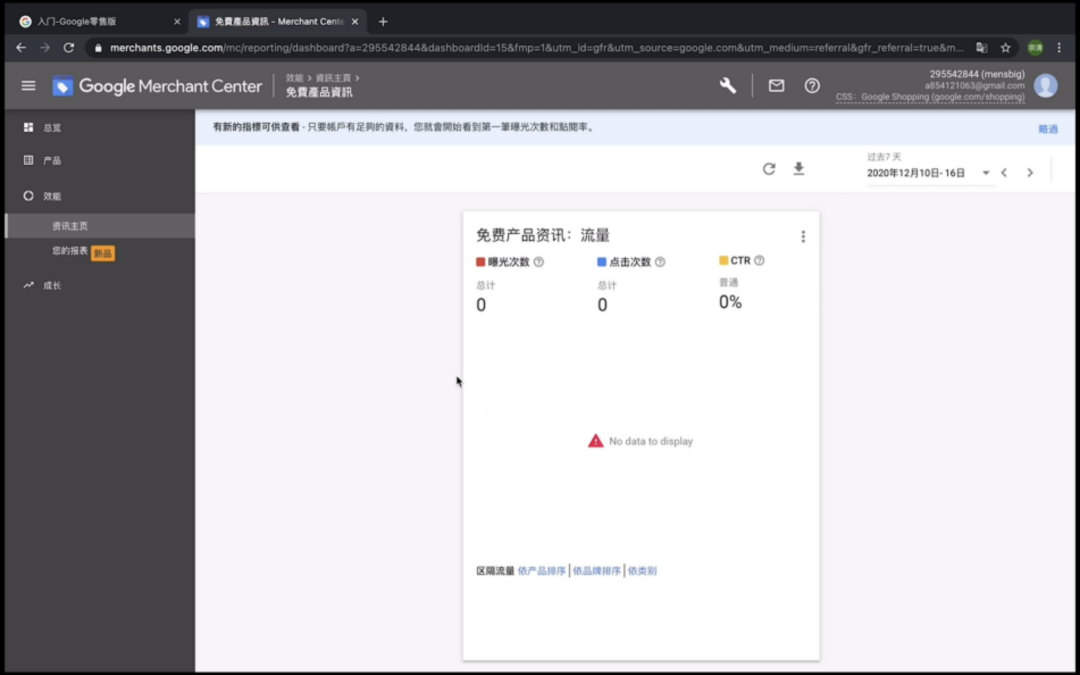Image resolution: width=1080 pixels, height=675 pixels.
Task: Go to the next date period chevron
Action: click(1030, 172)
